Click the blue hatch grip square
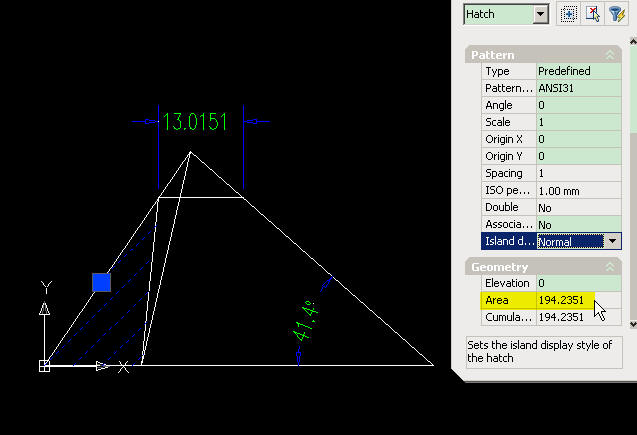 [102, 282]
